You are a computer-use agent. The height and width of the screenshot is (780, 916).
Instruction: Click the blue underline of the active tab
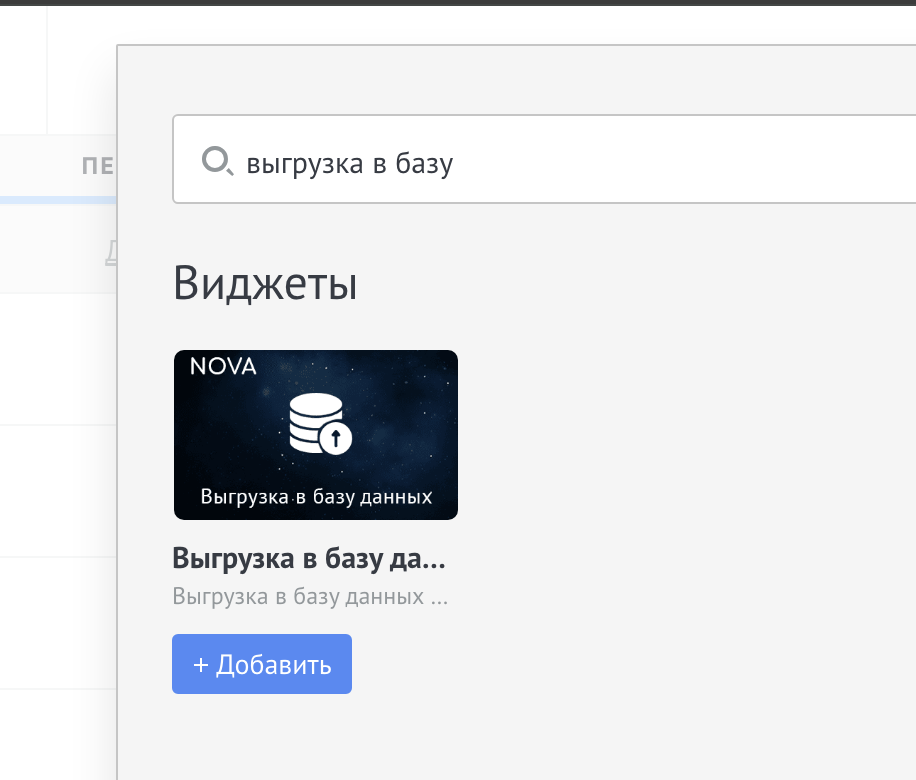click(x=58, y=200)
